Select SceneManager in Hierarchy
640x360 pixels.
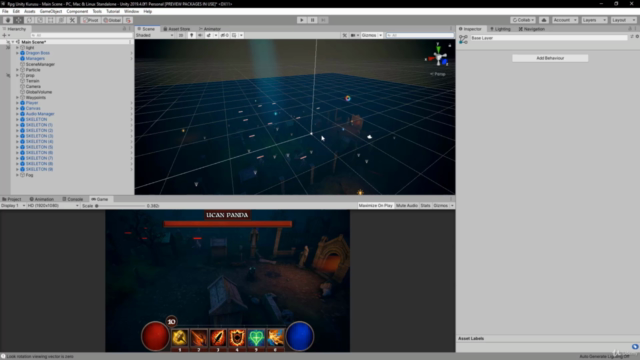tap(40, 64)
